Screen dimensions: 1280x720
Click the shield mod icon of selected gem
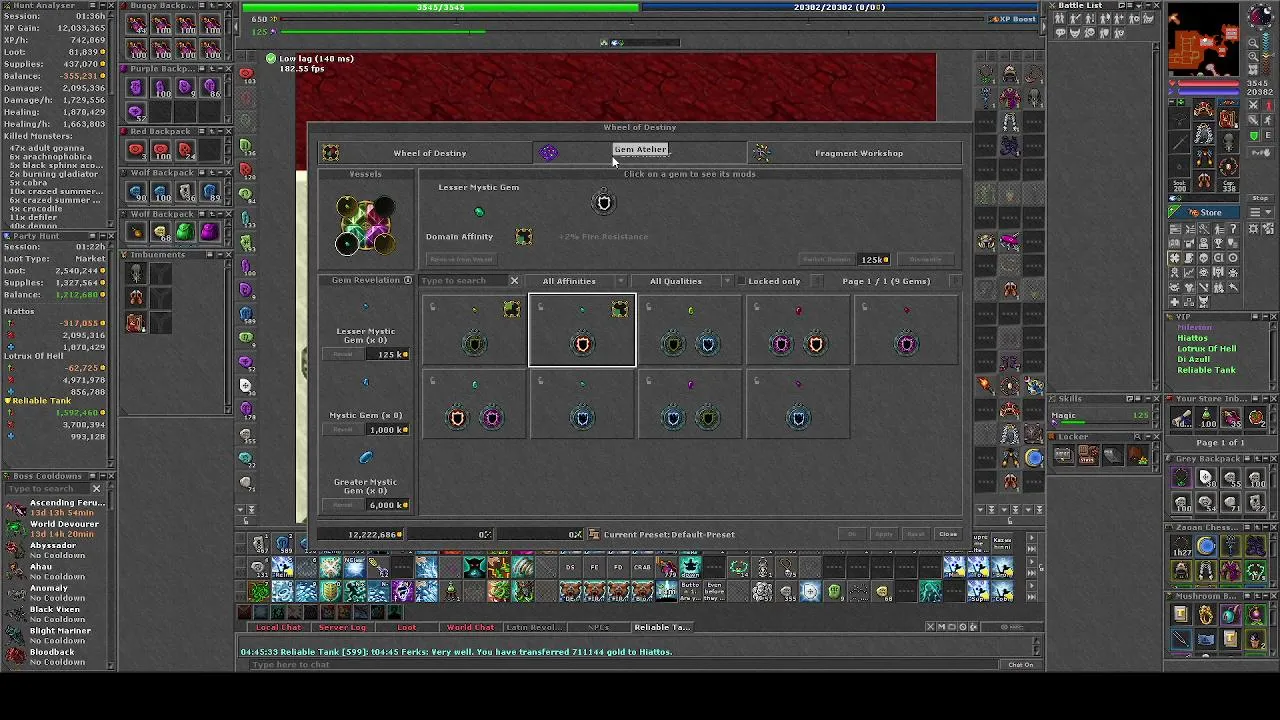coord(603,203)
